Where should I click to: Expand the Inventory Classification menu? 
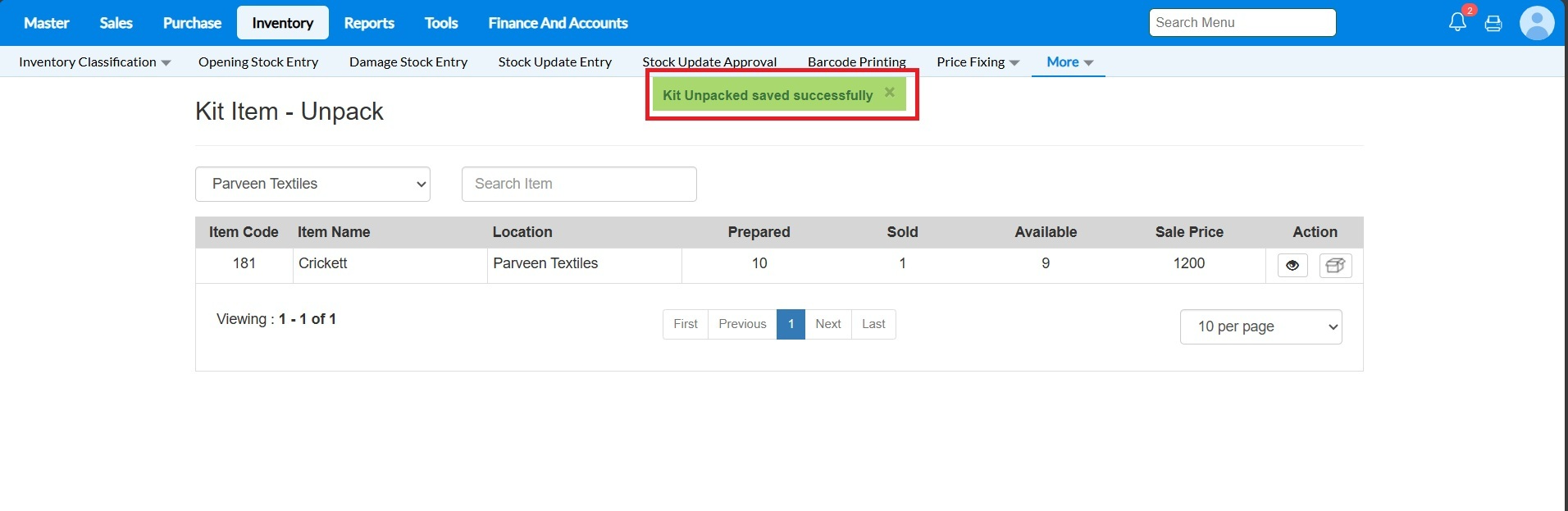tap(94, 62)
